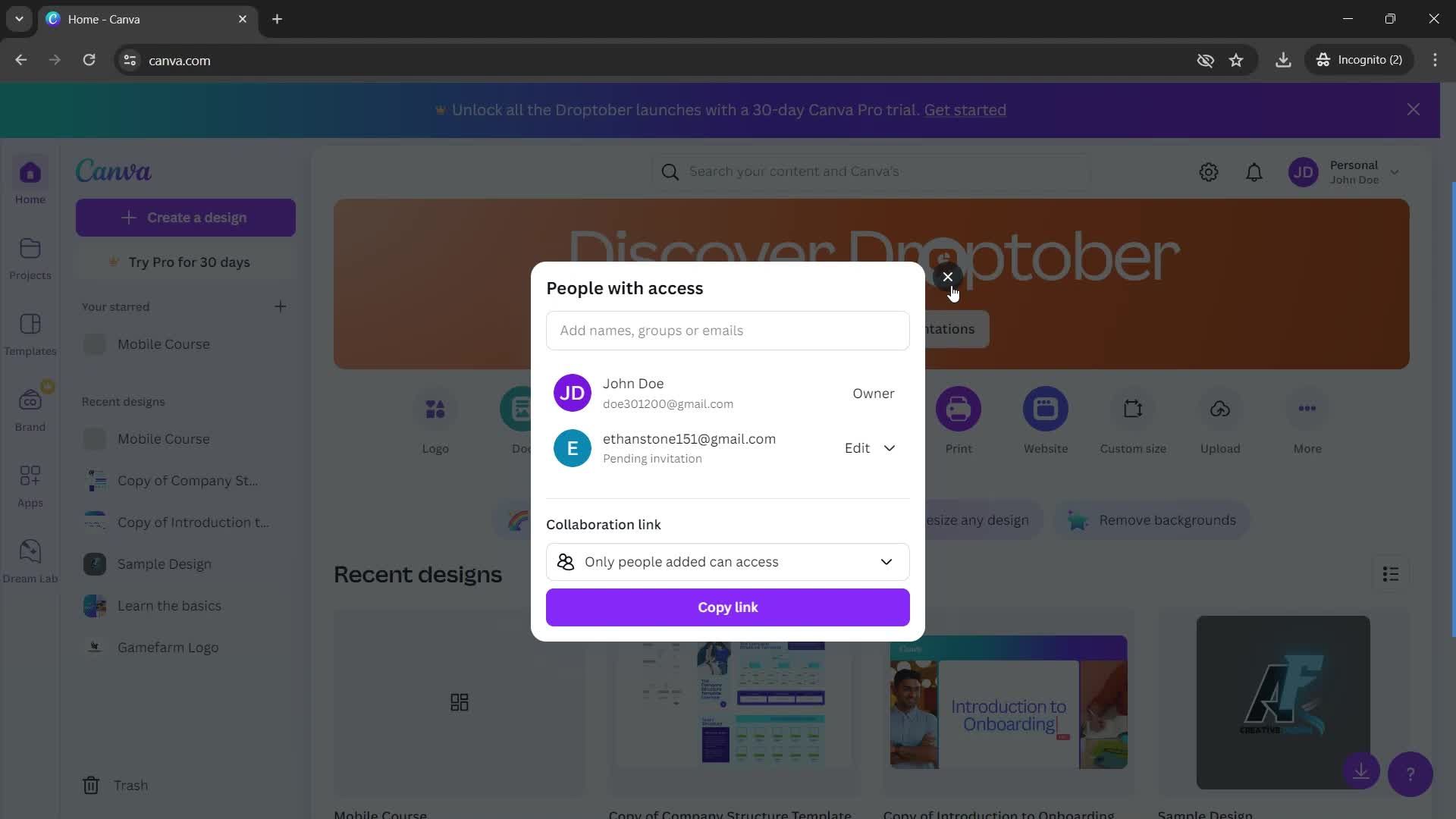The height and width of the screenshot is (819, 1456).
Task: Open a new browser tab
Action: (278, 19)
